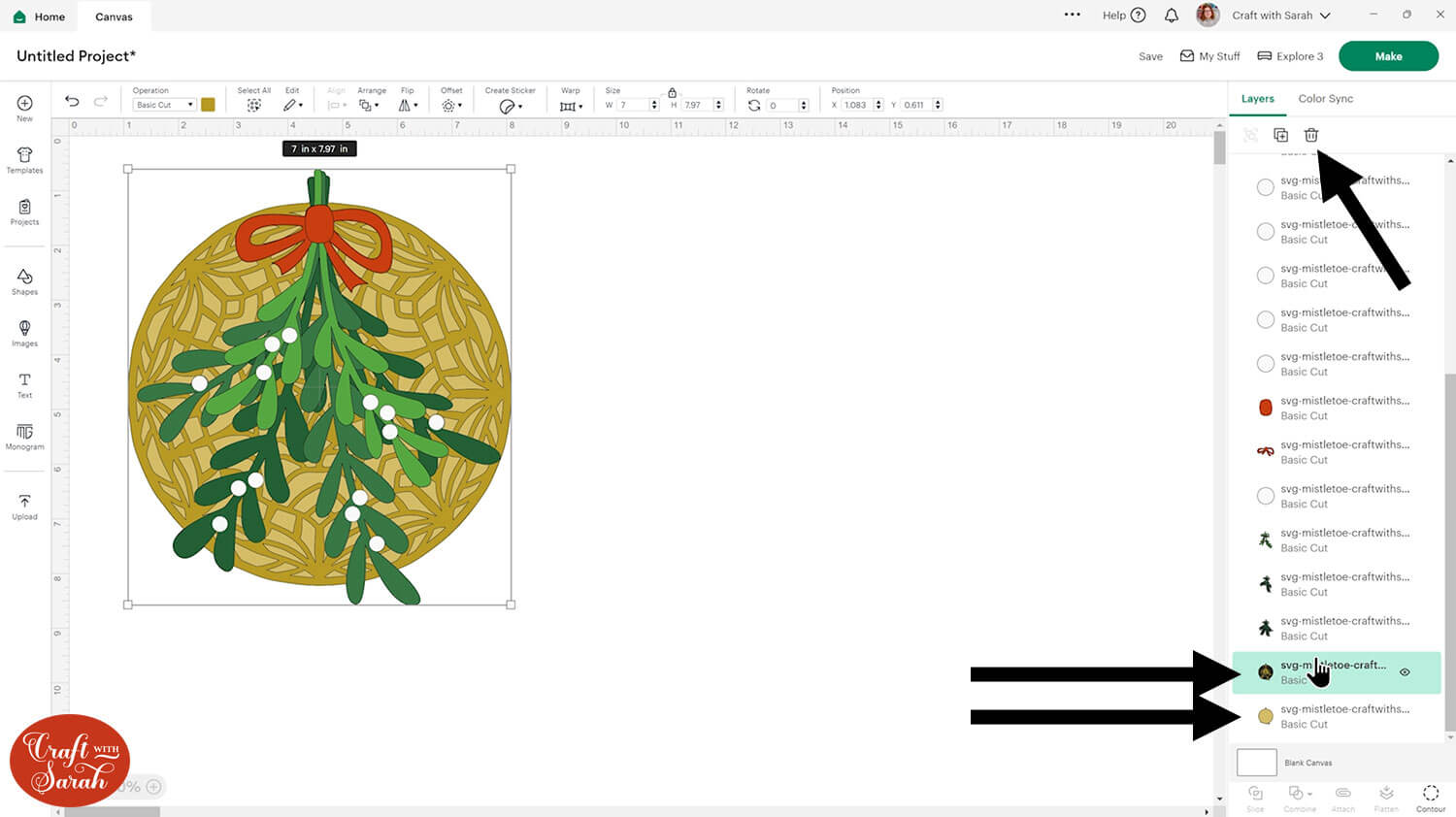
Task: Click the three-dot more options menu
Action: (1073, 15)
